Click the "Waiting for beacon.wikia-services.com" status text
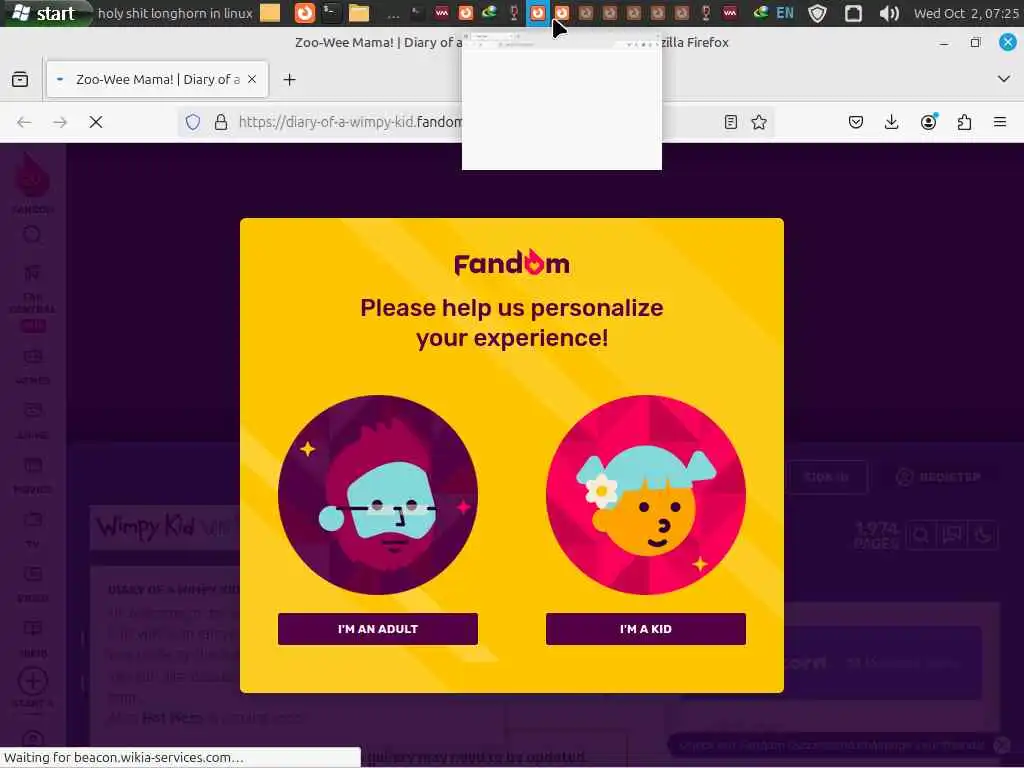 coord(124,758)
